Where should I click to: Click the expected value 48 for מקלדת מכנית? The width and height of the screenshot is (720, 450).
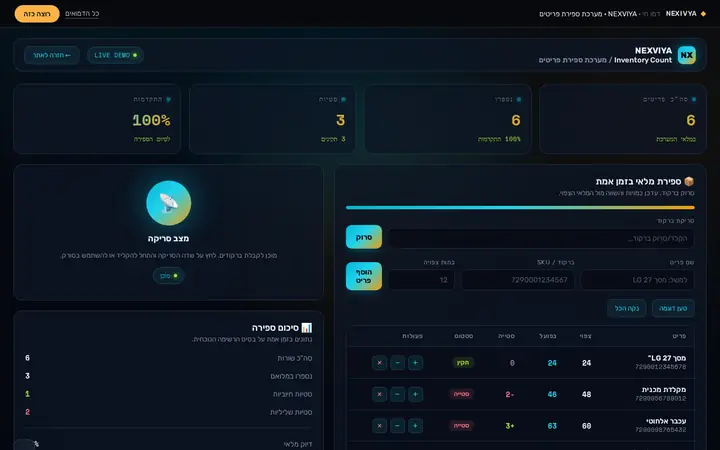(x=586, y=394)
